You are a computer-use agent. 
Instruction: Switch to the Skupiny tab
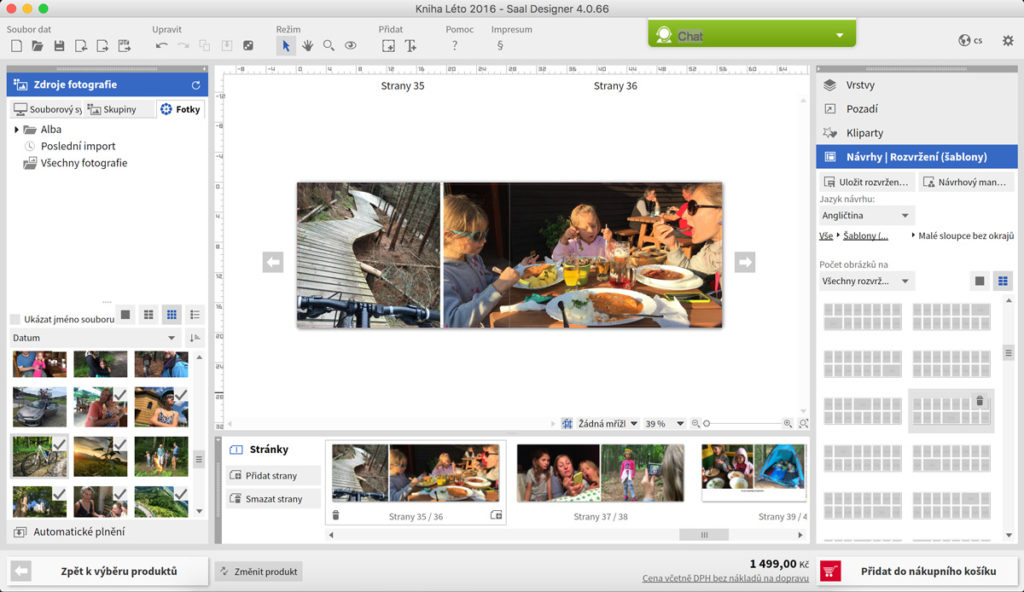tap(112, 109)
